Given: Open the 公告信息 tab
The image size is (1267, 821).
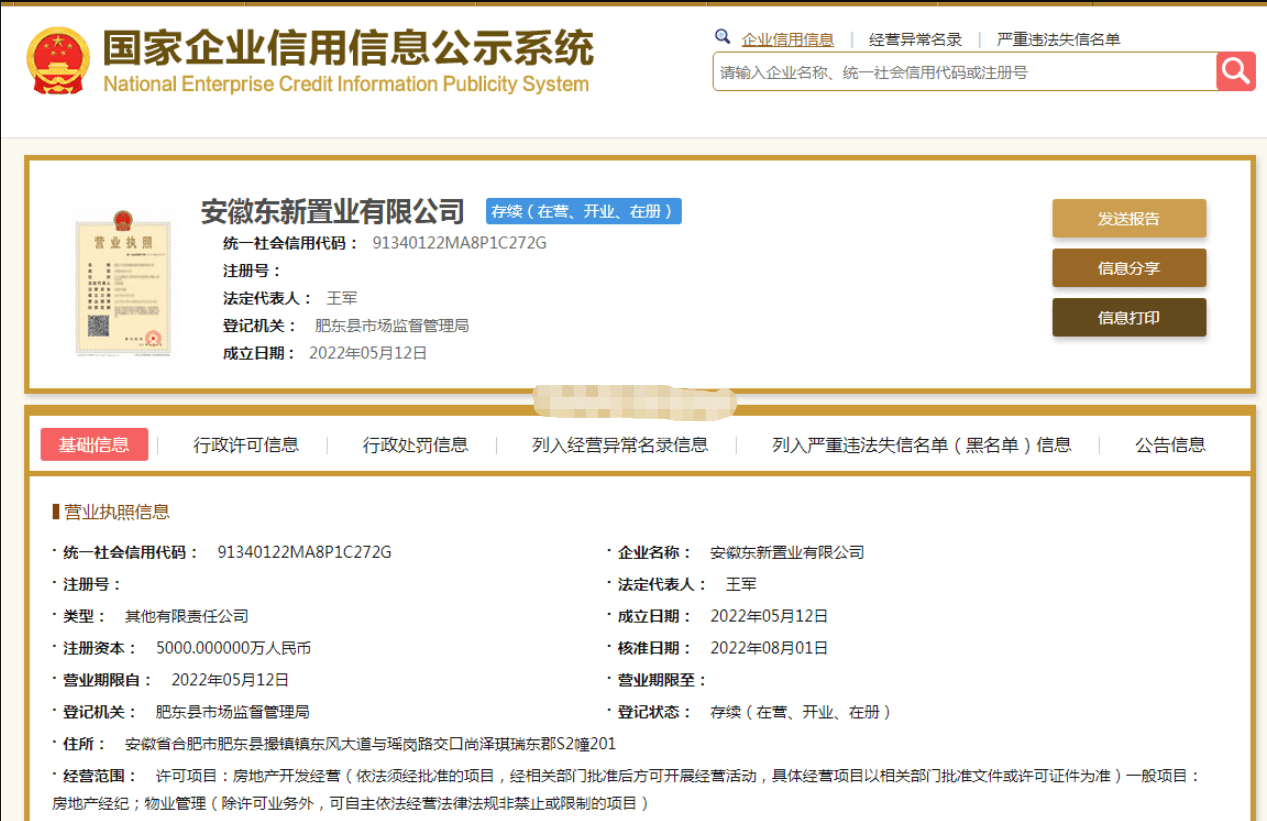Looking at the screenshot, I should [x=1170, y=445].
